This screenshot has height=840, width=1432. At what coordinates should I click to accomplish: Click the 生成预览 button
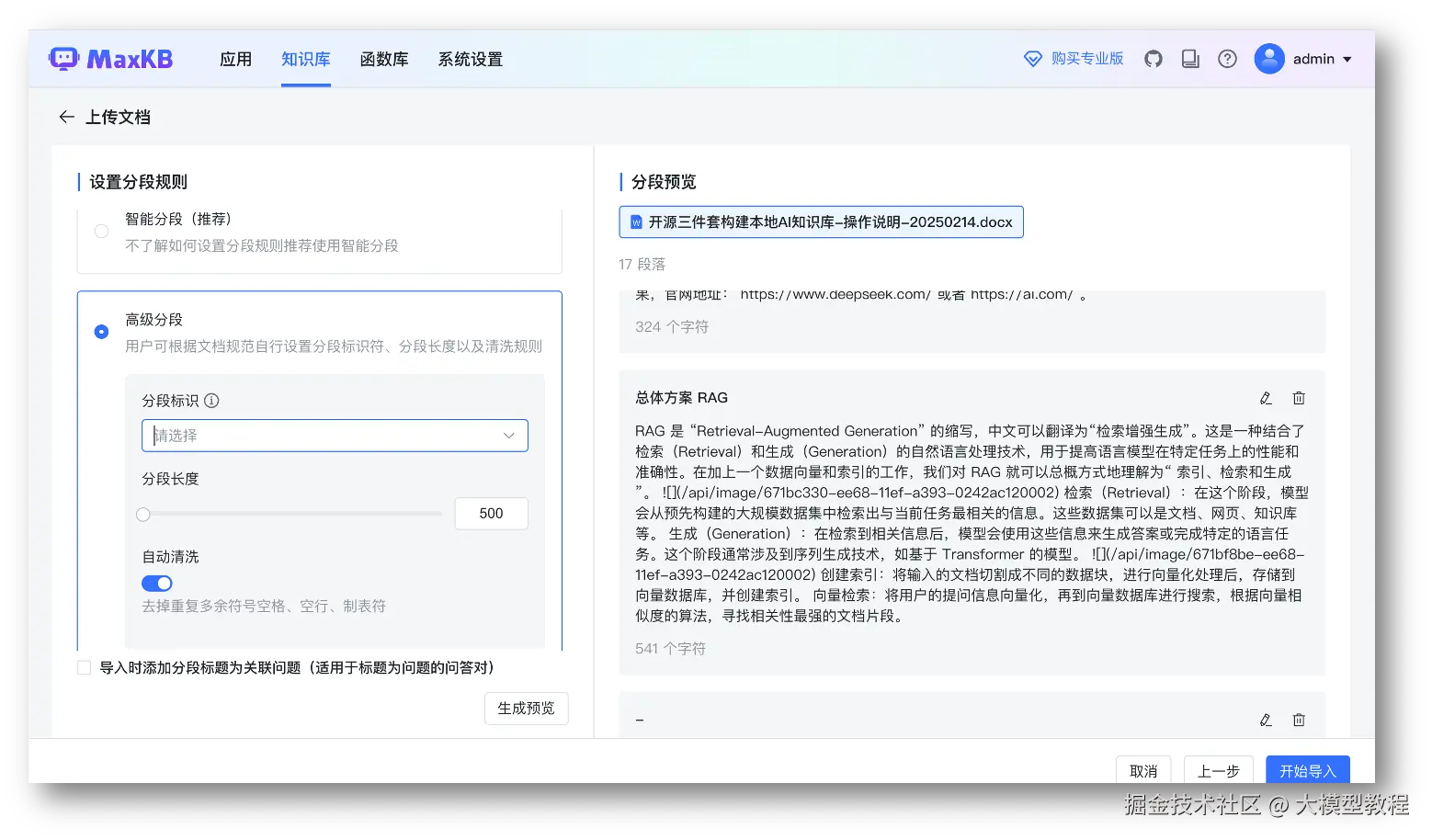[527, 709]
